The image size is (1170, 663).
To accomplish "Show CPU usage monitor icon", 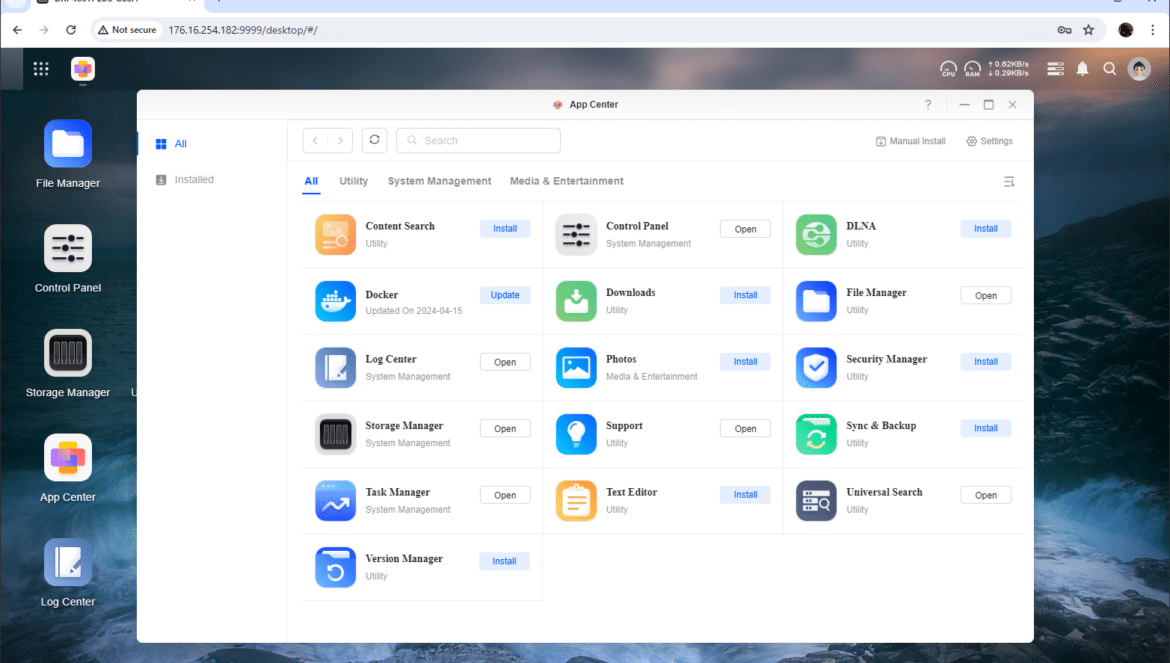I will tap(948, 69).
